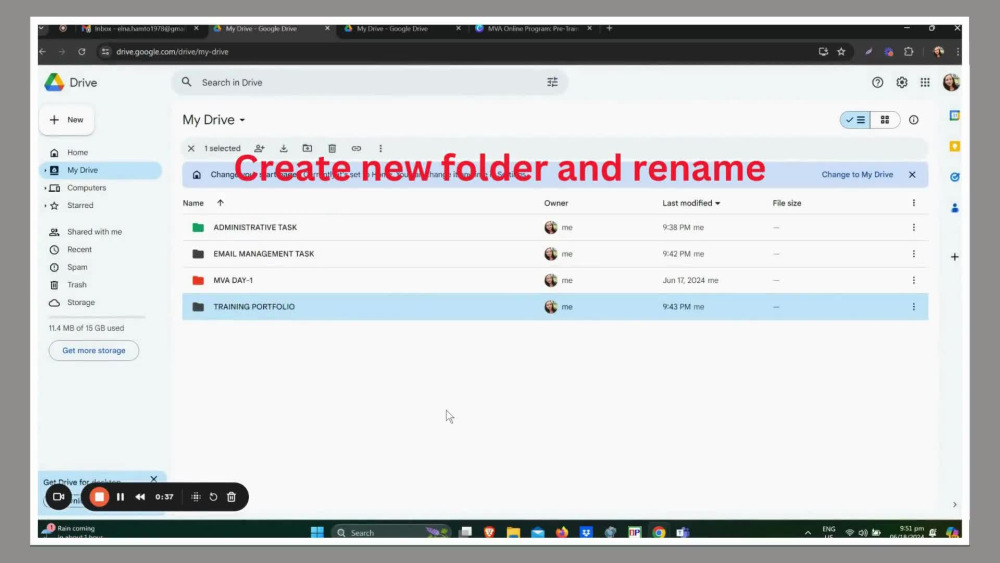
Task: Copy link for the selected item
Action: point(357,149)
